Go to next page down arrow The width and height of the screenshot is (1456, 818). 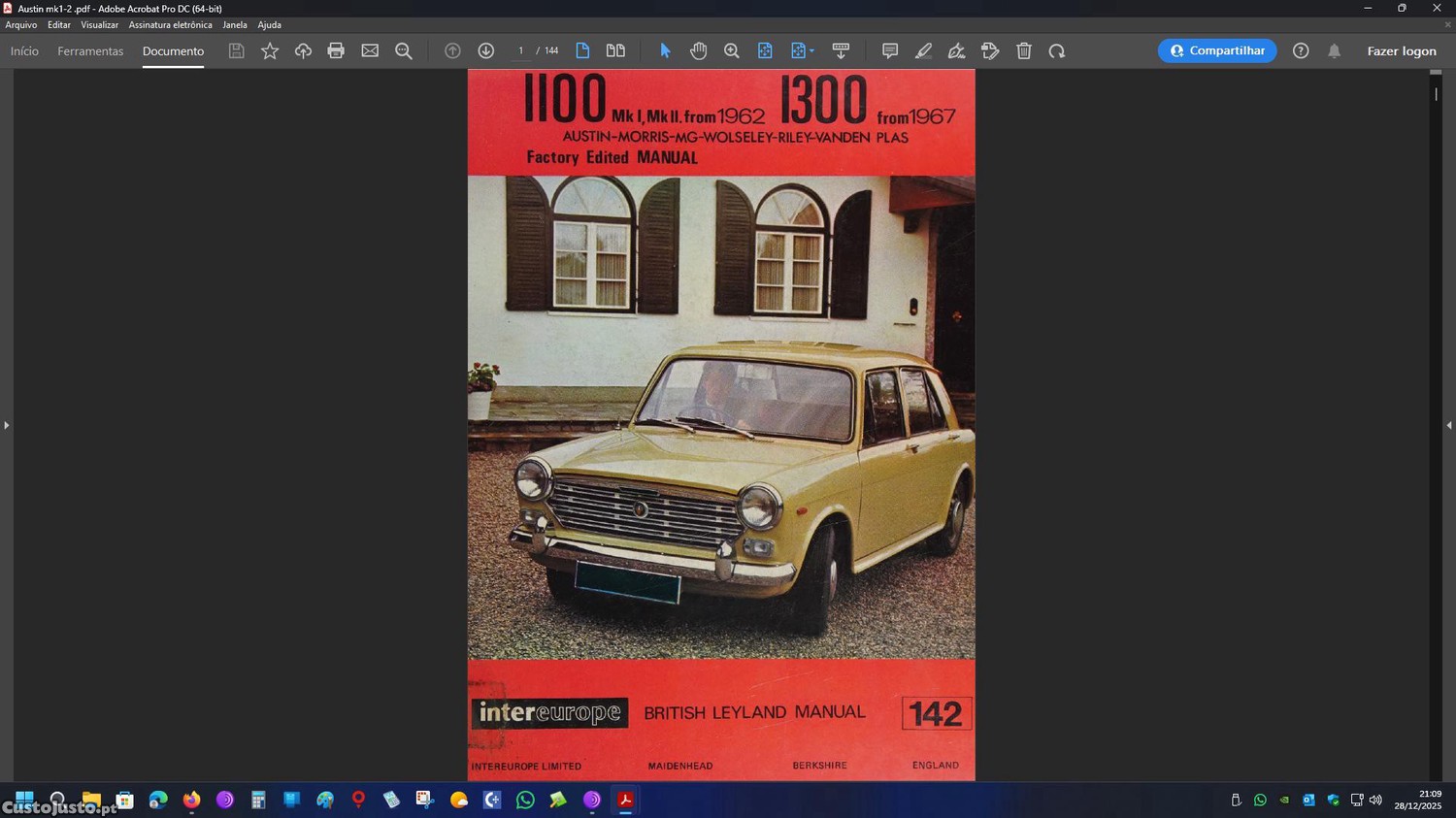(486, 51)
